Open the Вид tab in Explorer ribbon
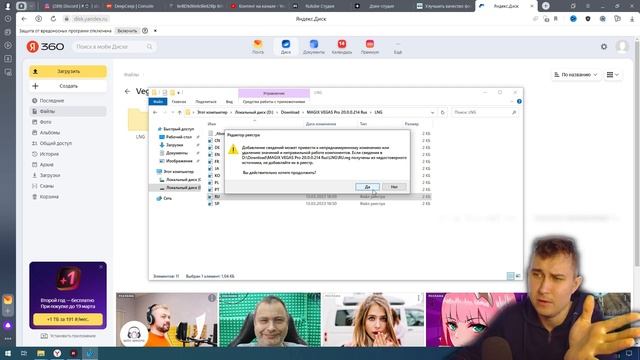 [229, 102]
